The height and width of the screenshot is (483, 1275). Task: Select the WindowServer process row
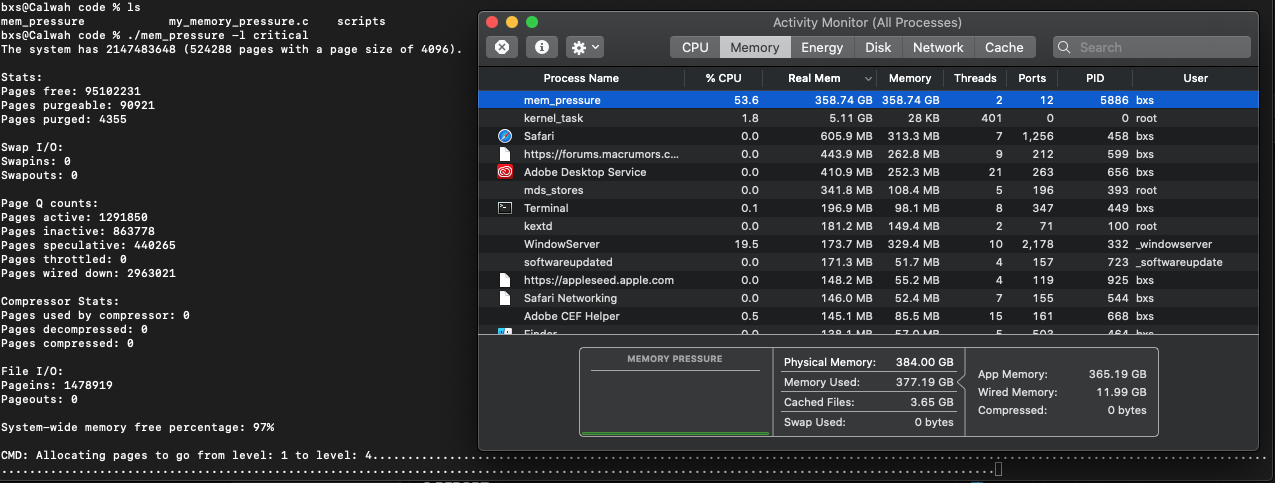coord(868,244)
